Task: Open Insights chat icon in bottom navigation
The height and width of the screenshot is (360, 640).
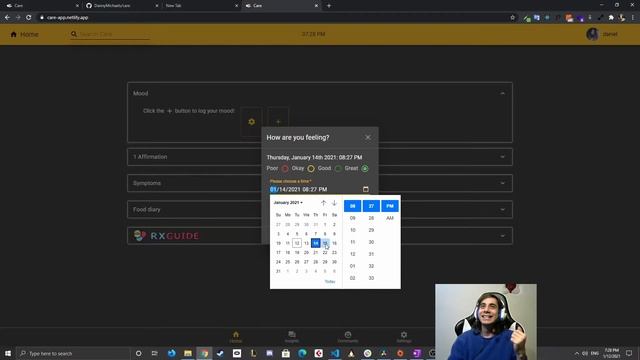Action: point(291,337)
